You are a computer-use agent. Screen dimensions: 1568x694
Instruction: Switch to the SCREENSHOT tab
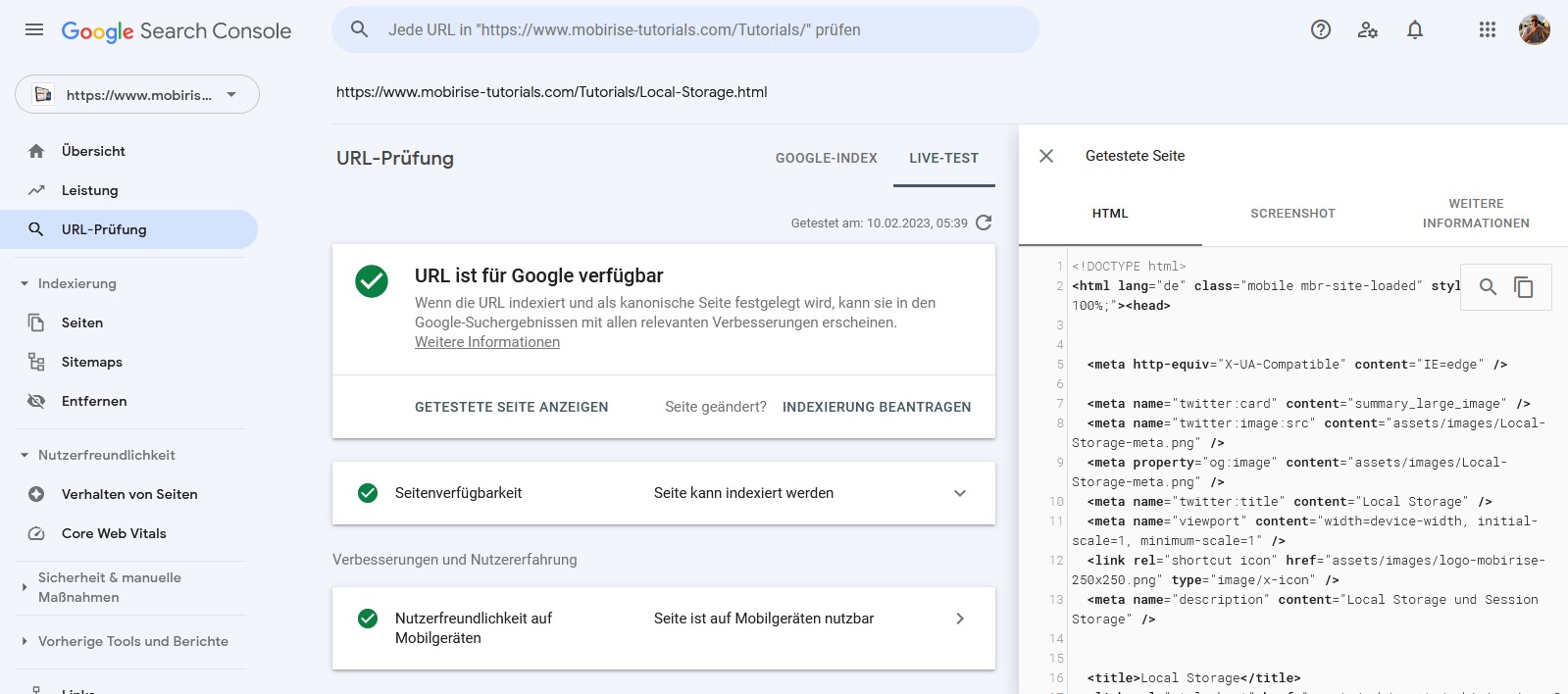coord(1292,214)
